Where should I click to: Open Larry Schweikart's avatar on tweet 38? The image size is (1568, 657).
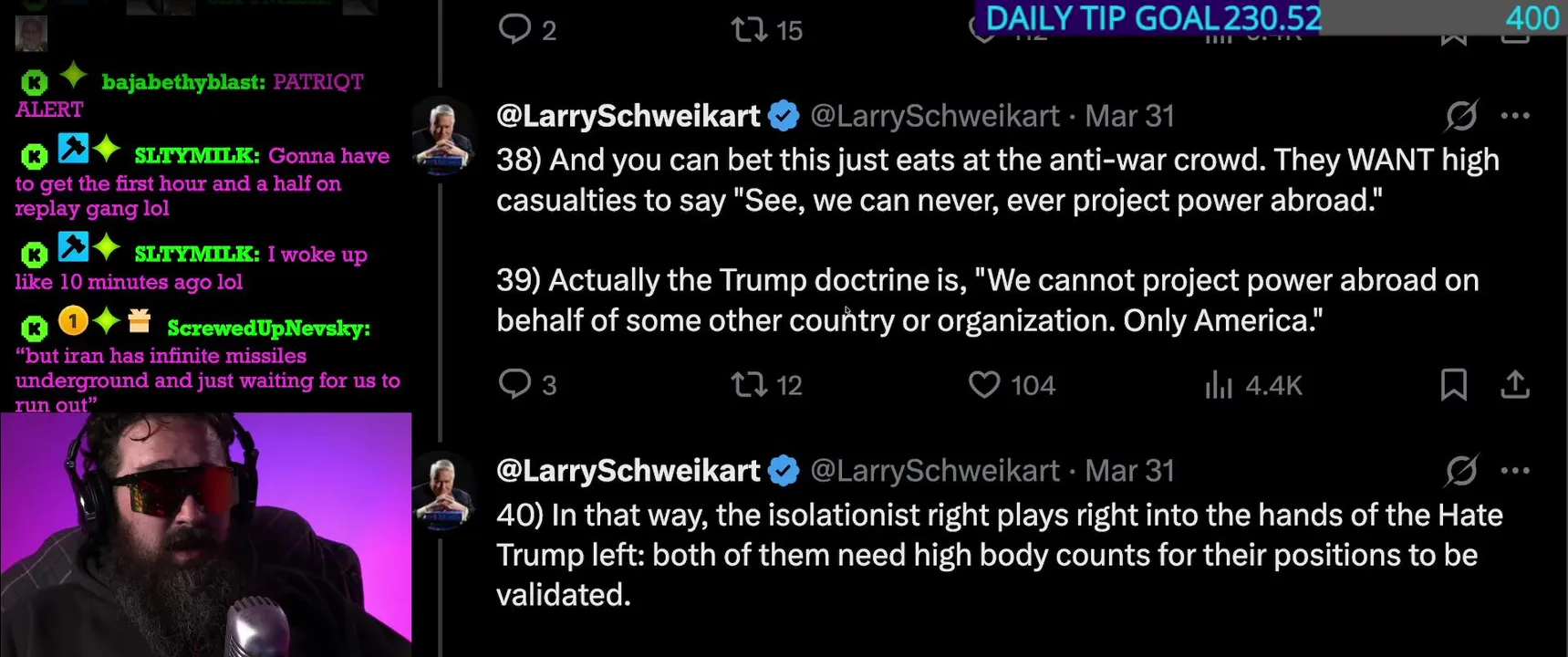click(x=443, y=136)
